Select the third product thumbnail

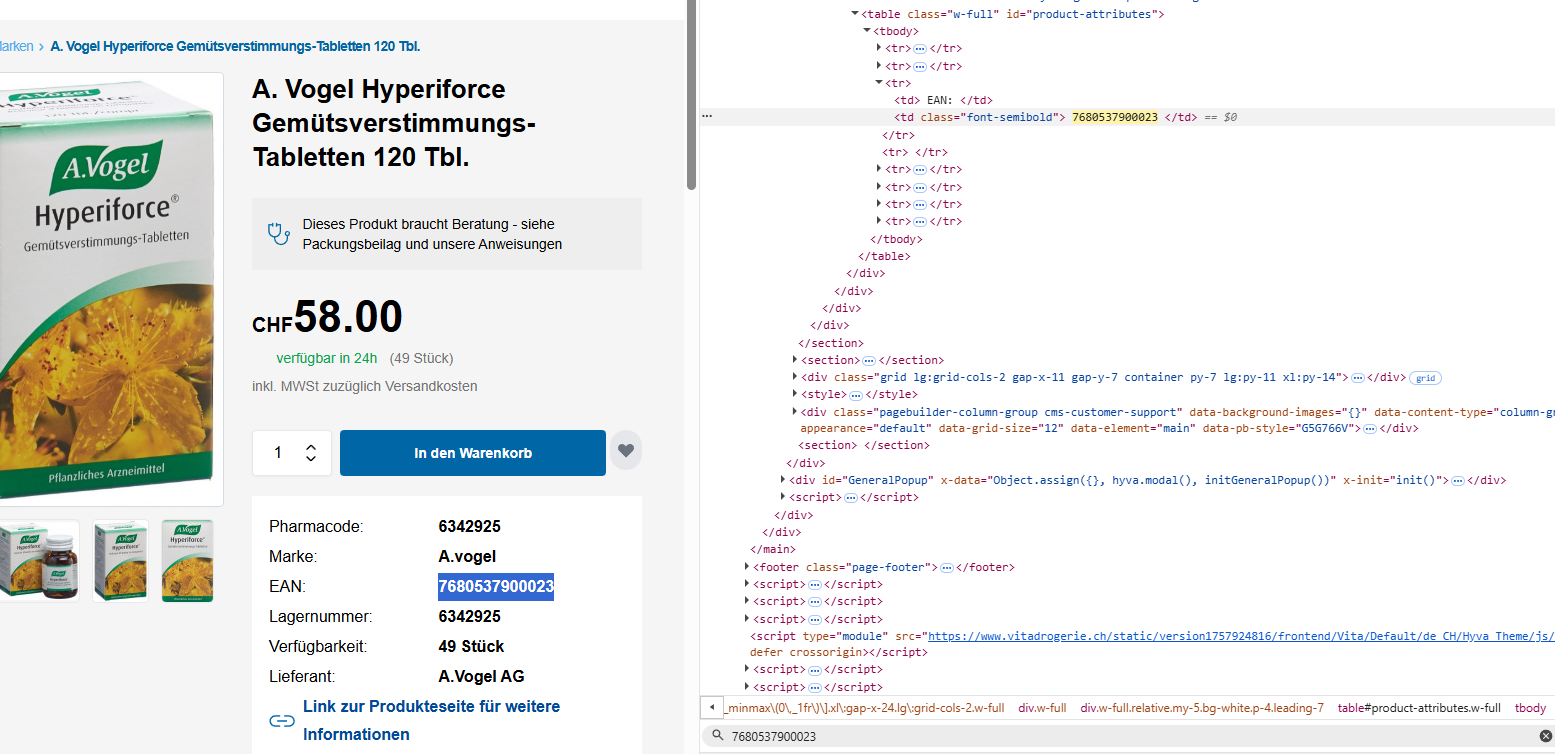tap(187, 560)
